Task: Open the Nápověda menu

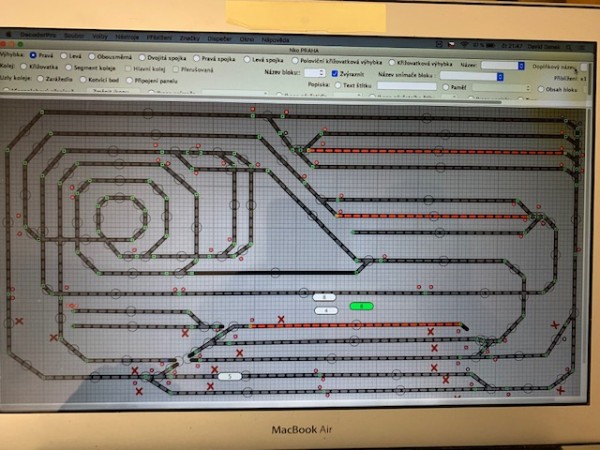Action: (276, 39)
